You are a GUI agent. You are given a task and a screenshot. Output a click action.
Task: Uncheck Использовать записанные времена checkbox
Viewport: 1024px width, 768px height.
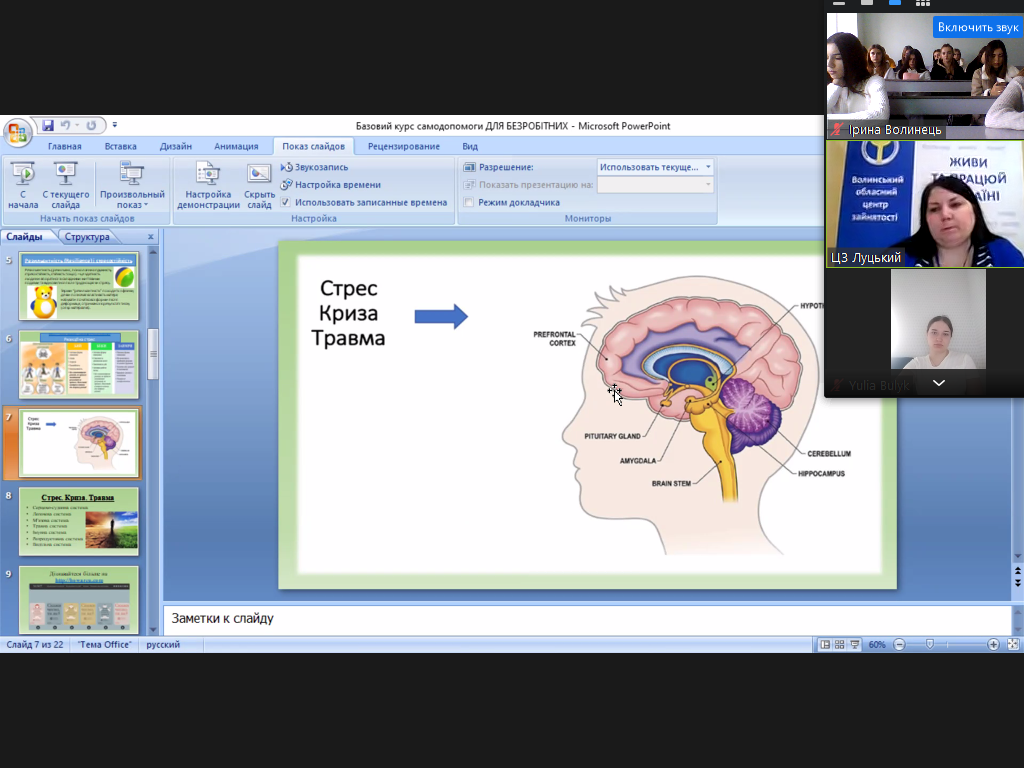[x=286, y=202]
